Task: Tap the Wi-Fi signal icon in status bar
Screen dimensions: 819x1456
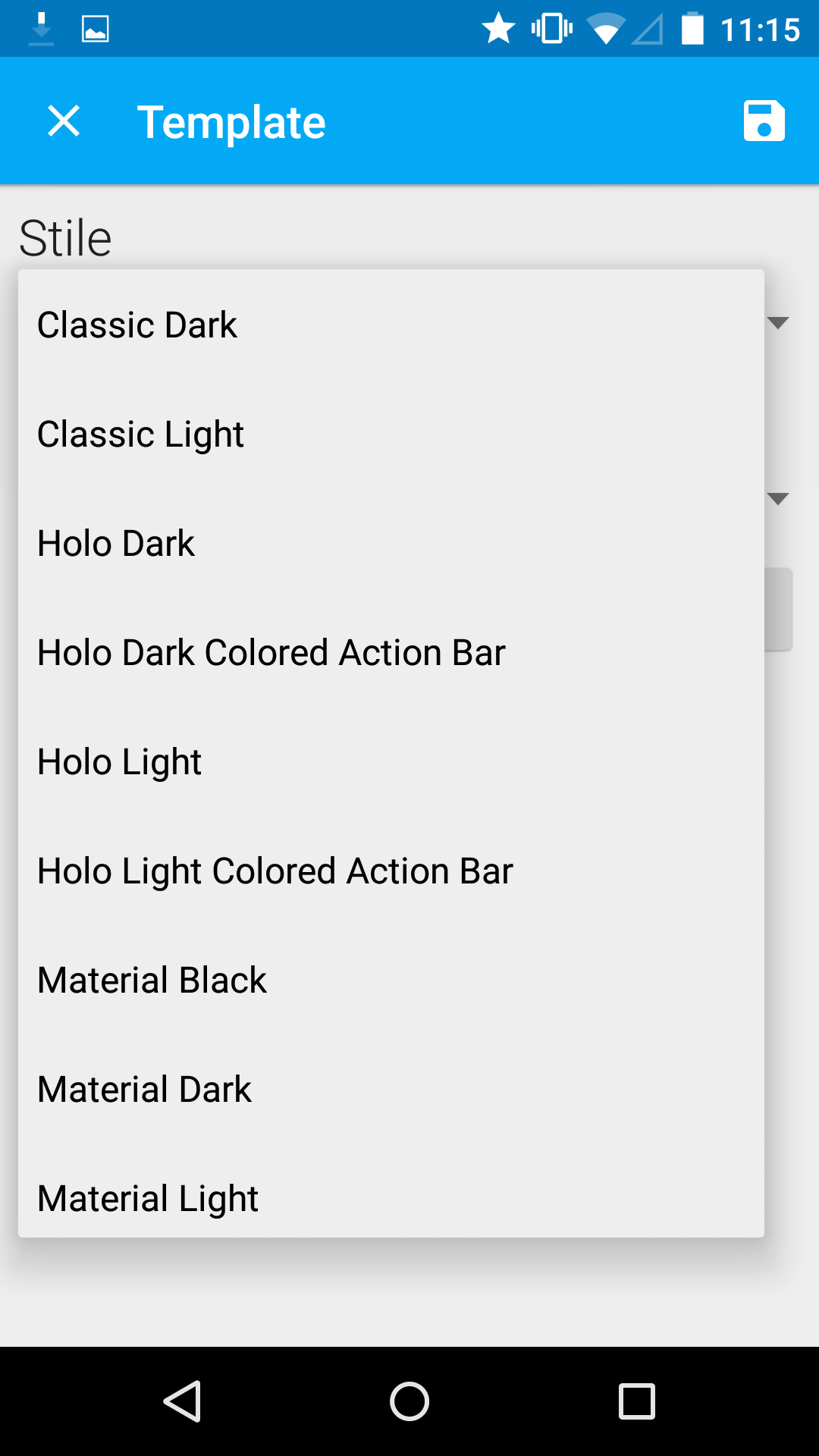Action: click(604, 30)
